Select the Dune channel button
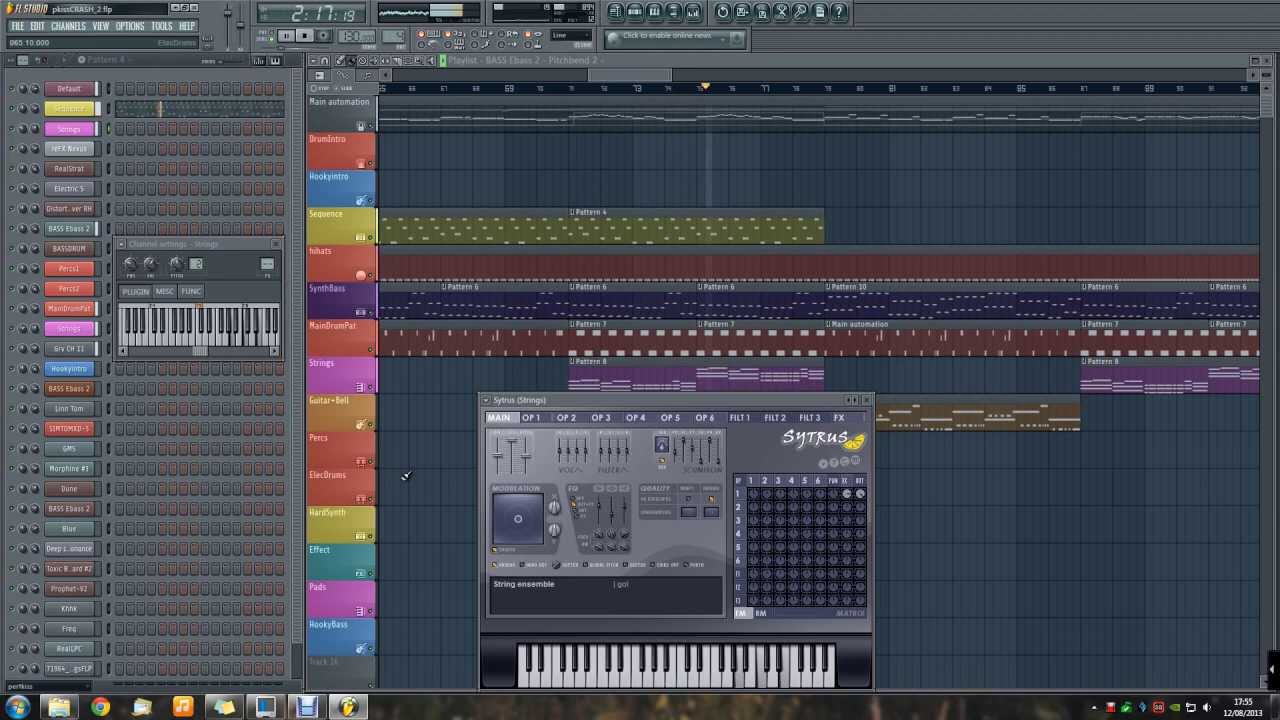 point(69,488)
